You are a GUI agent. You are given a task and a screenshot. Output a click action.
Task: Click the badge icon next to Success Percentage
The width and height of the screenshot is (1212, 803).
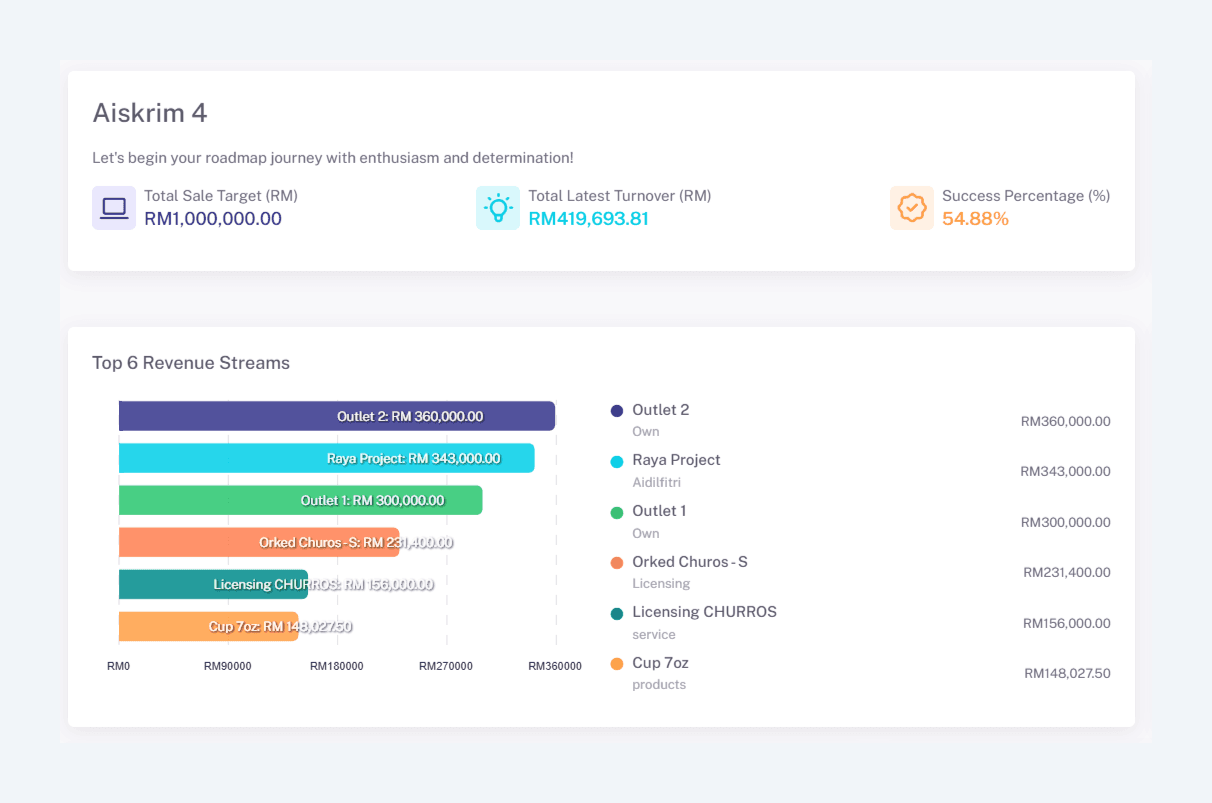(912, 207)
